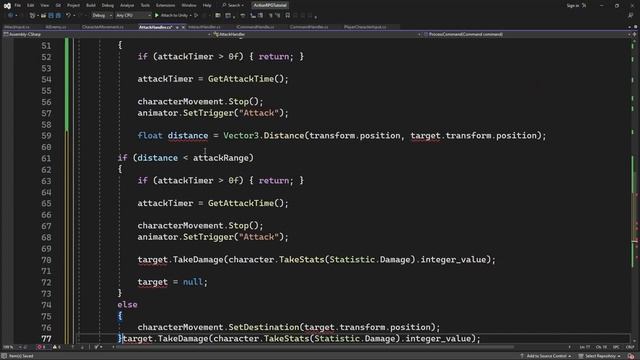Image resolution: width=640 pixels, height=360 pixels.
Task: Open the Edit menu
Action: (x=31, y=5)
